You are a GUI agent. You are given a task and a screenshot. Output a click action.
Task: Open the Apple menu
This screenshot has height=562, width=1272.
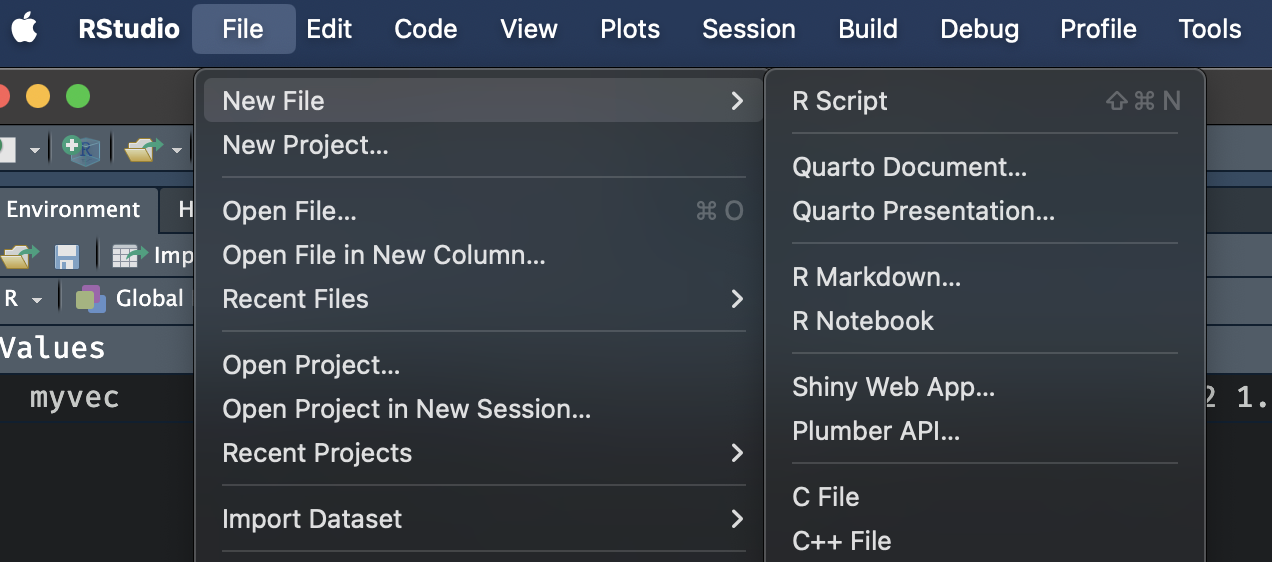[x=25, y=29]
